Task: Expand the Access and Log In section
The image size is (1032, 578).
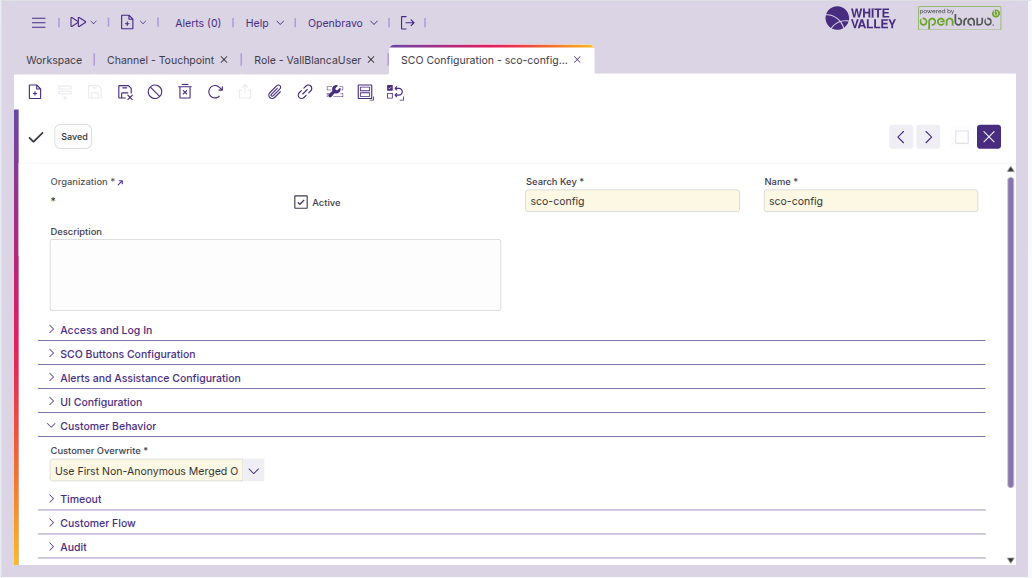Action: (x=106, y=330)
